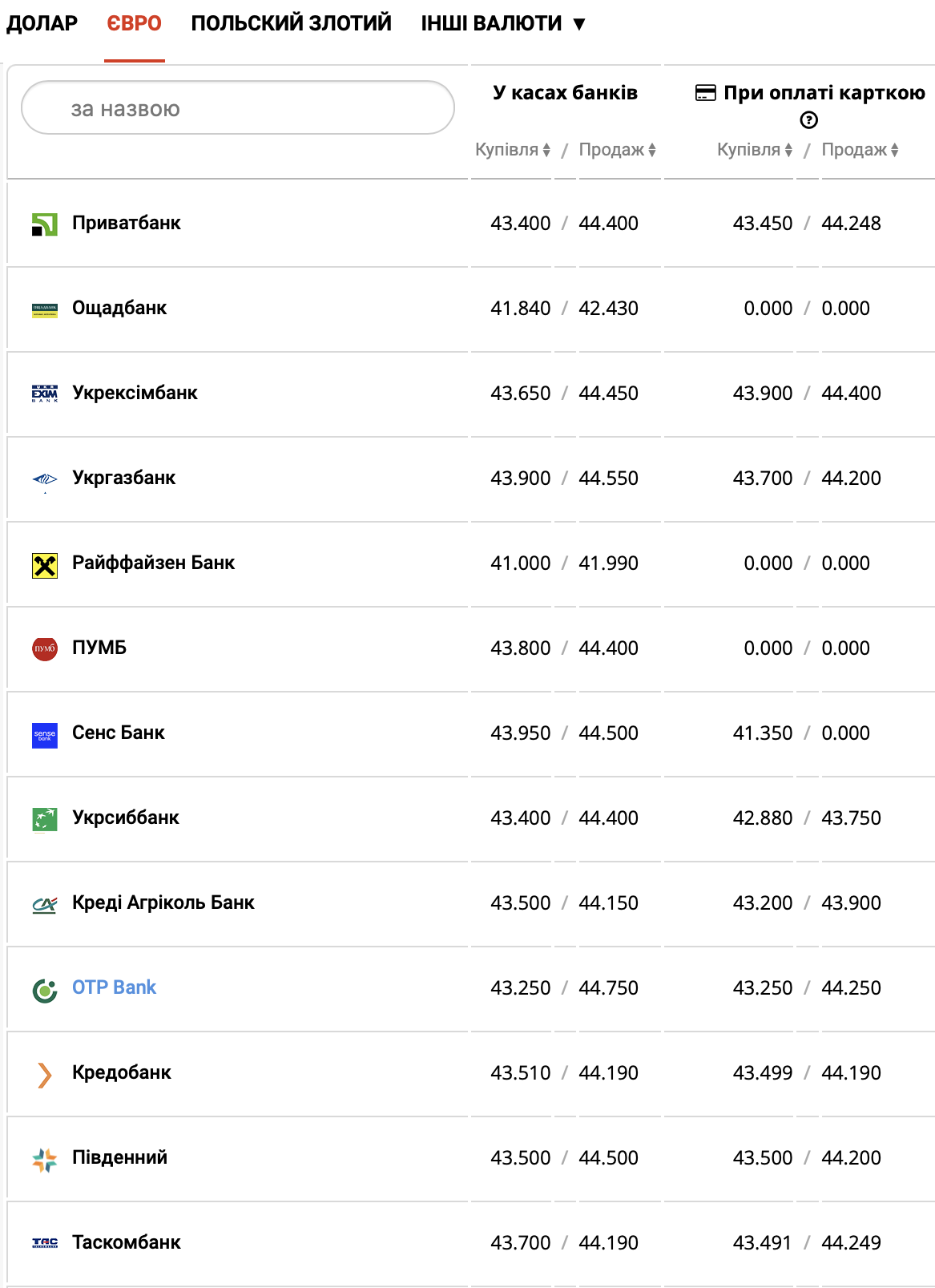Viewport: 935px width, 1288px height.
Task: Expand the ІНШІ ВАЛЮТИ dropdown
Action: click(x=503, y=23)
